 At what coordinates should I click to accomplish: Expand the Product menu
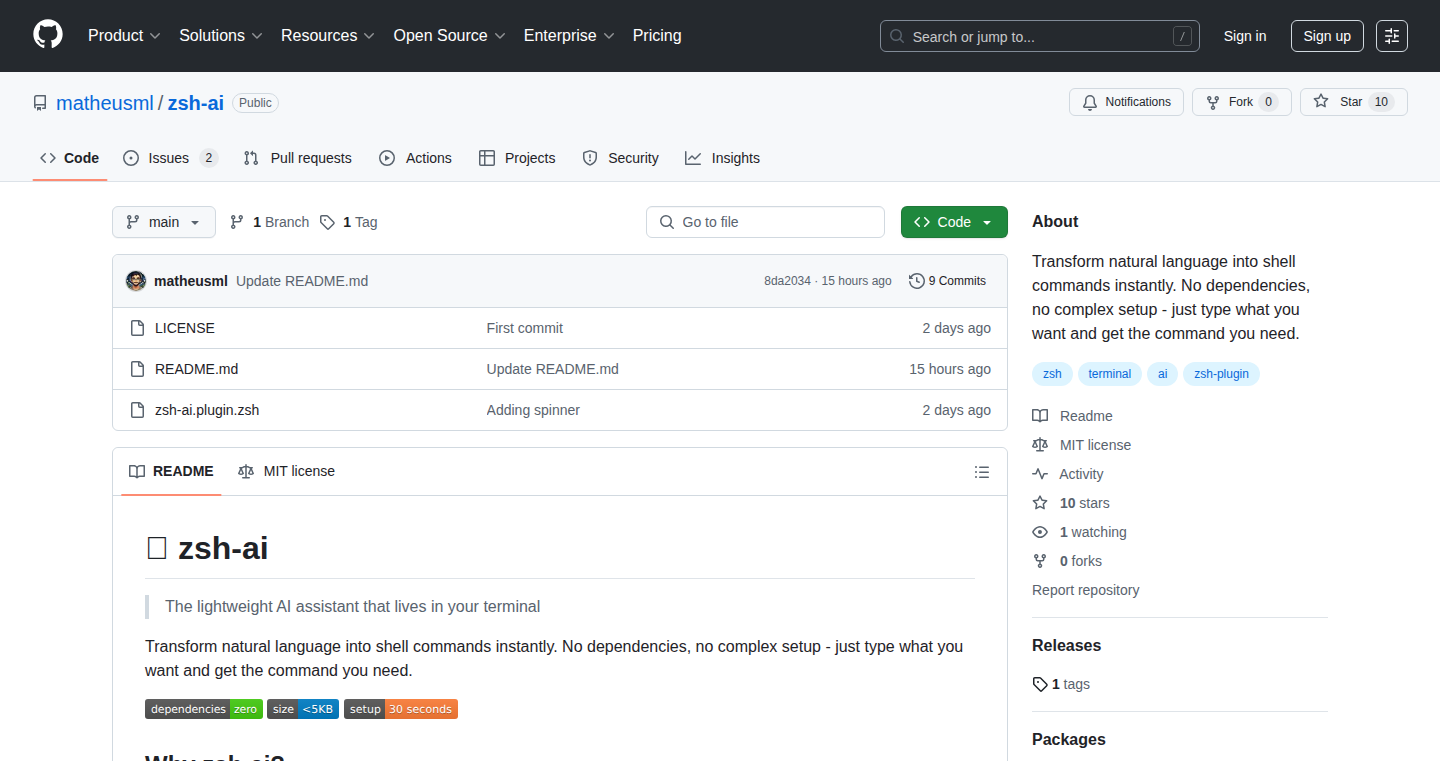124,36
